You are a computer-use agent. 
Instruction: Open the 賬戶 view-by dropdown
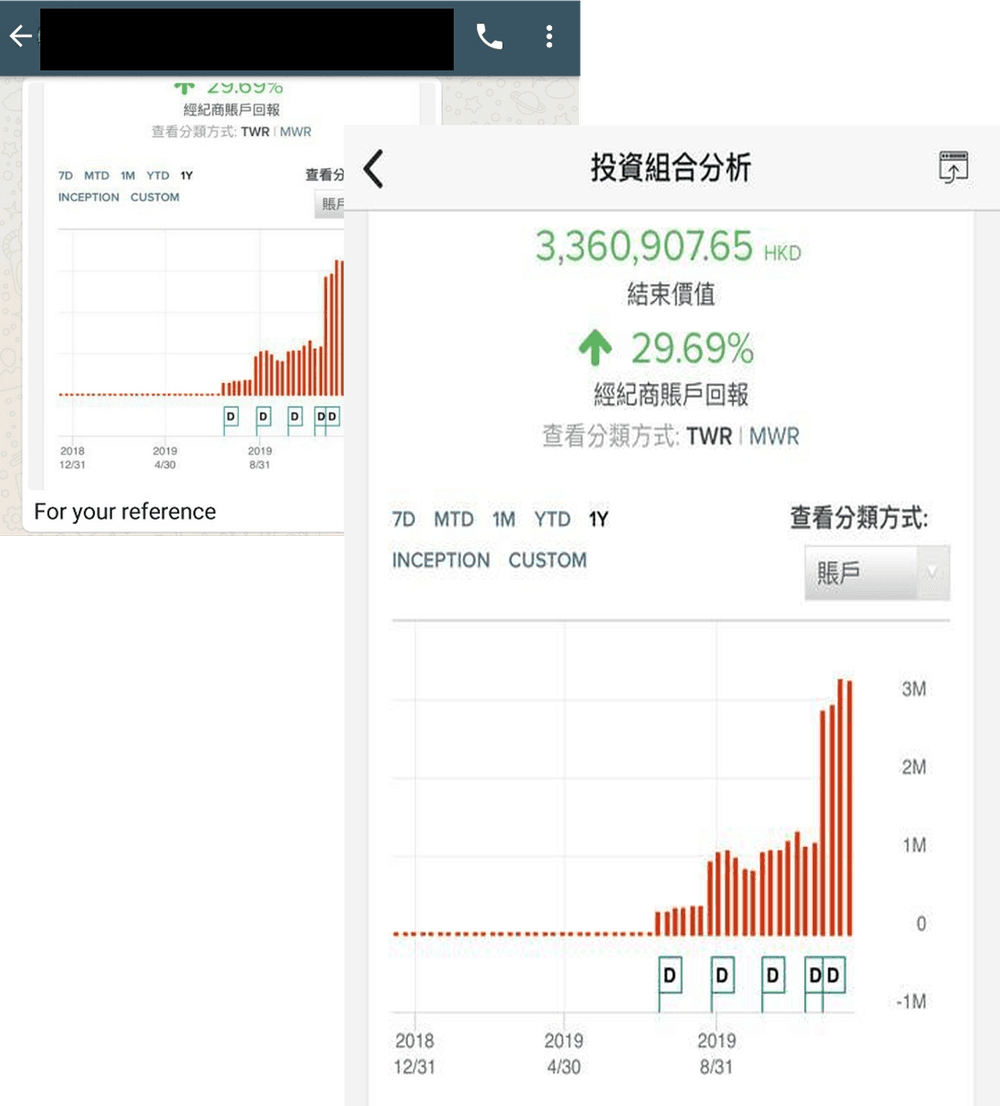(x=877, y=573)
